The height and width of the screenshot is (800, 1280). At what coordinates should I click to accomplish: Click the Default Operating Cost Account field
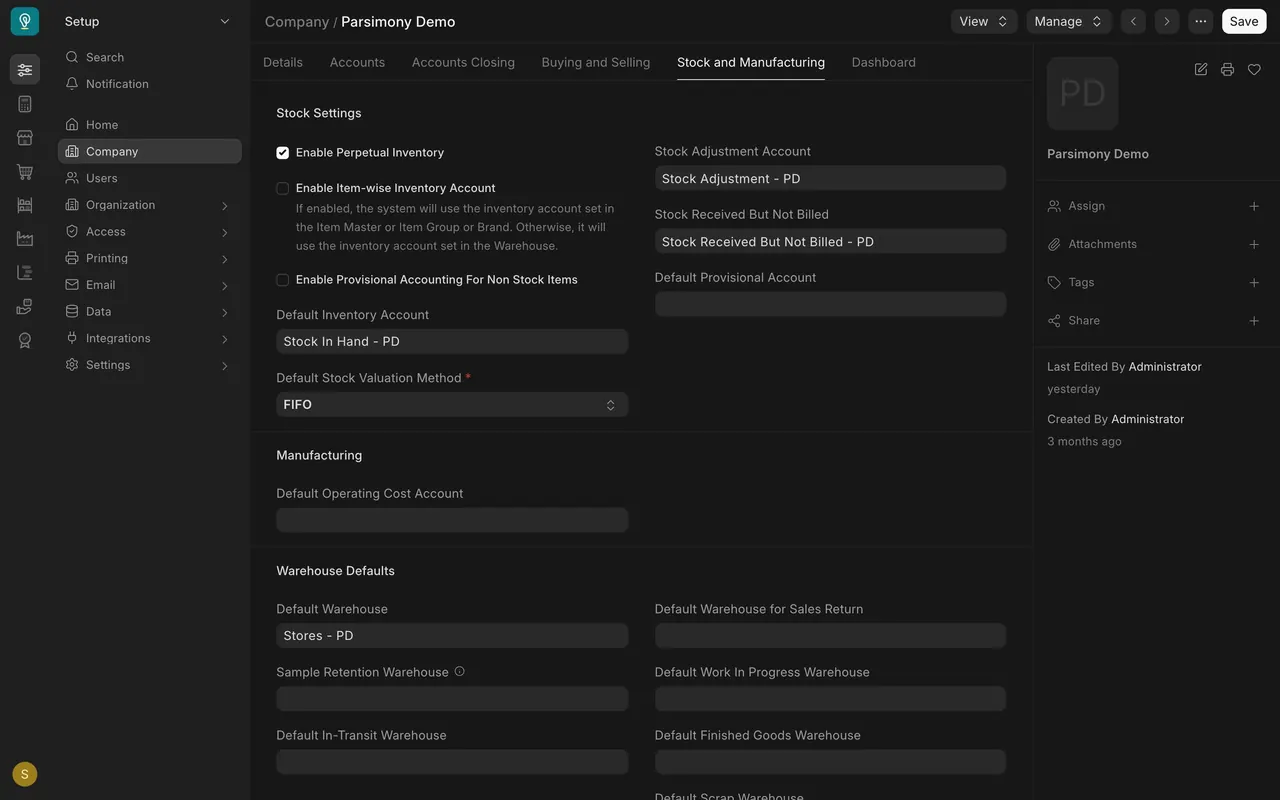click(x=452, y=520)
